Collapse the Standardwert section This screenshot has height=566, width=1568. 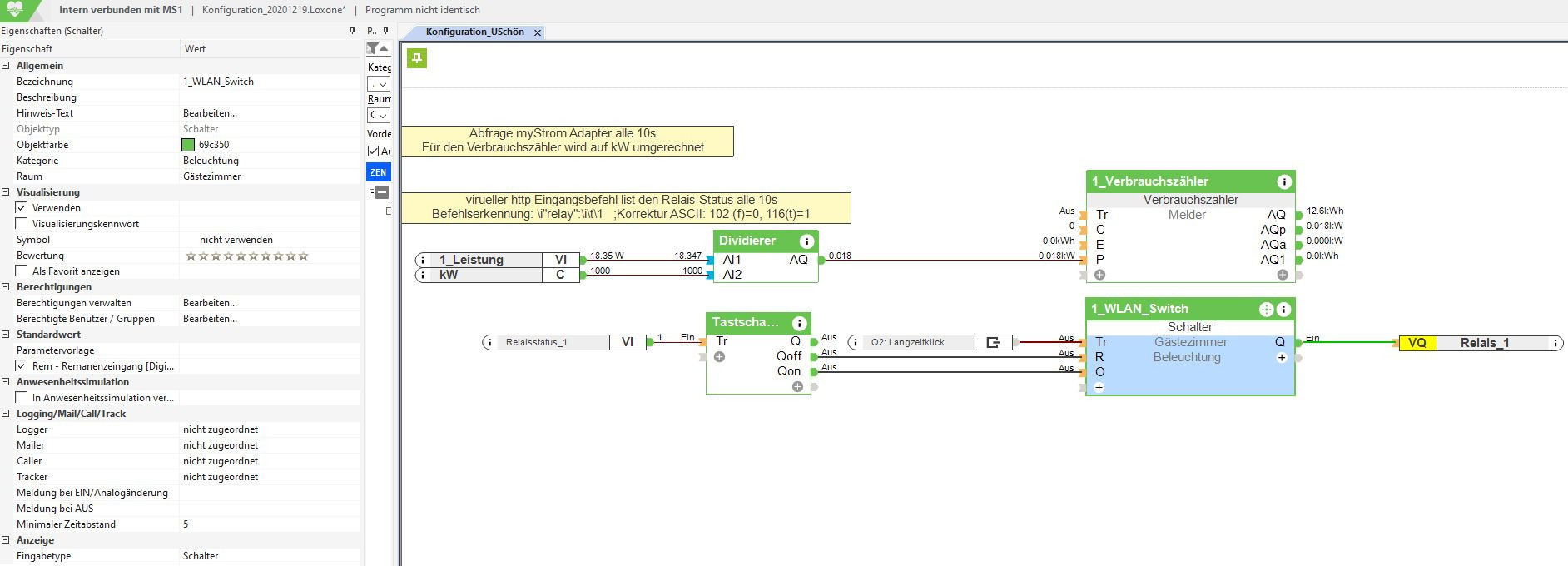pos(6,335)
